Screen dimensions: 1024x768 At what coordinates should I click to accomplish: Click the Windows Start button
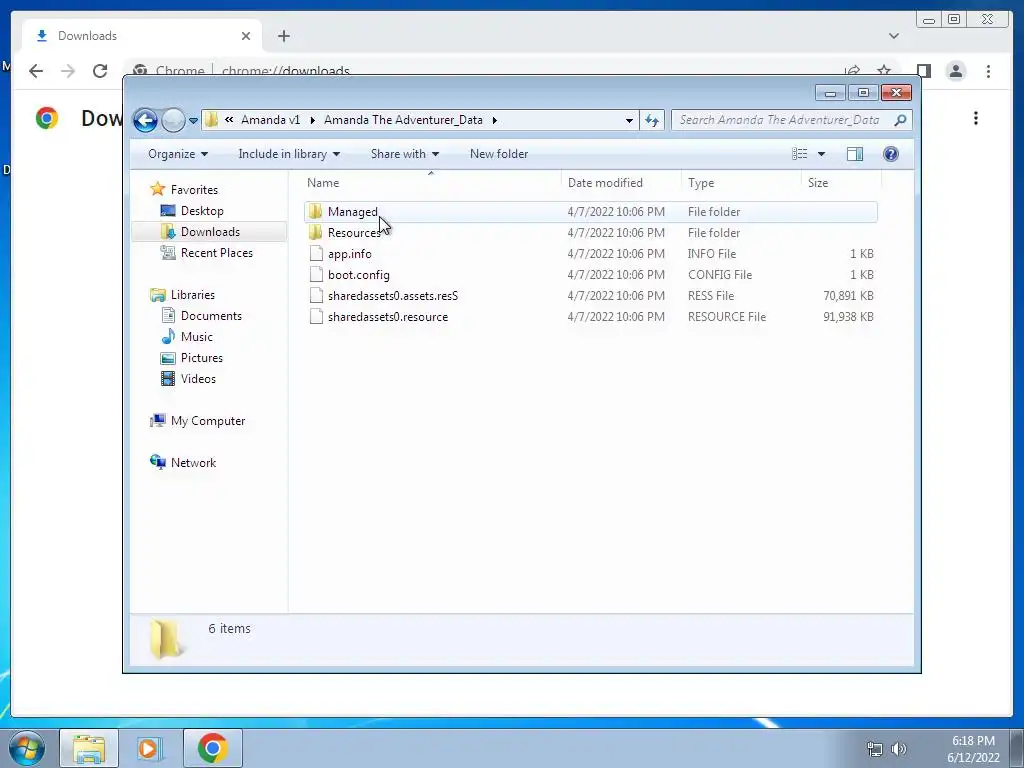(x=27, y=748)
